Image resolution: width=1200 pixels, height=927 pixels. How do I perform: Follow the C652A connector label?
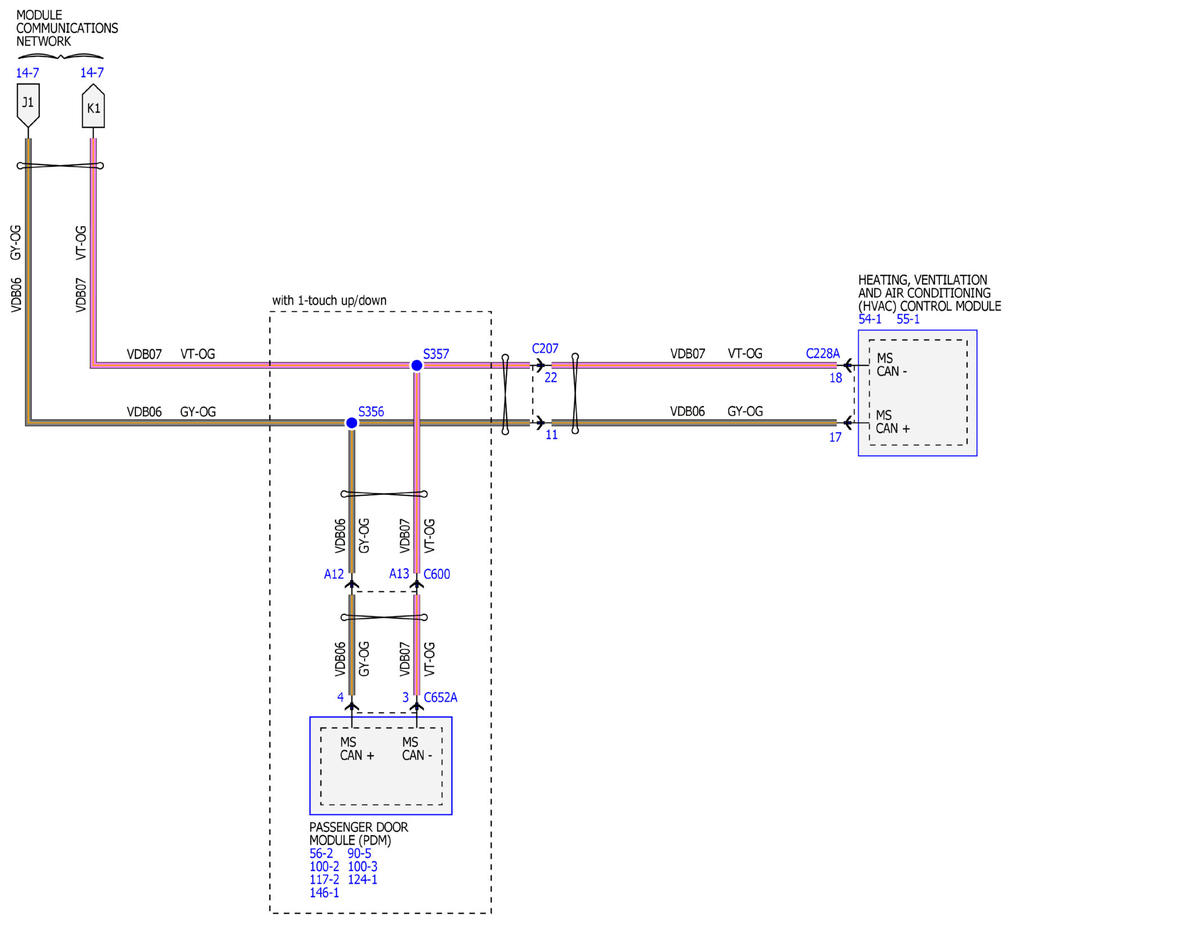[440, 697]
